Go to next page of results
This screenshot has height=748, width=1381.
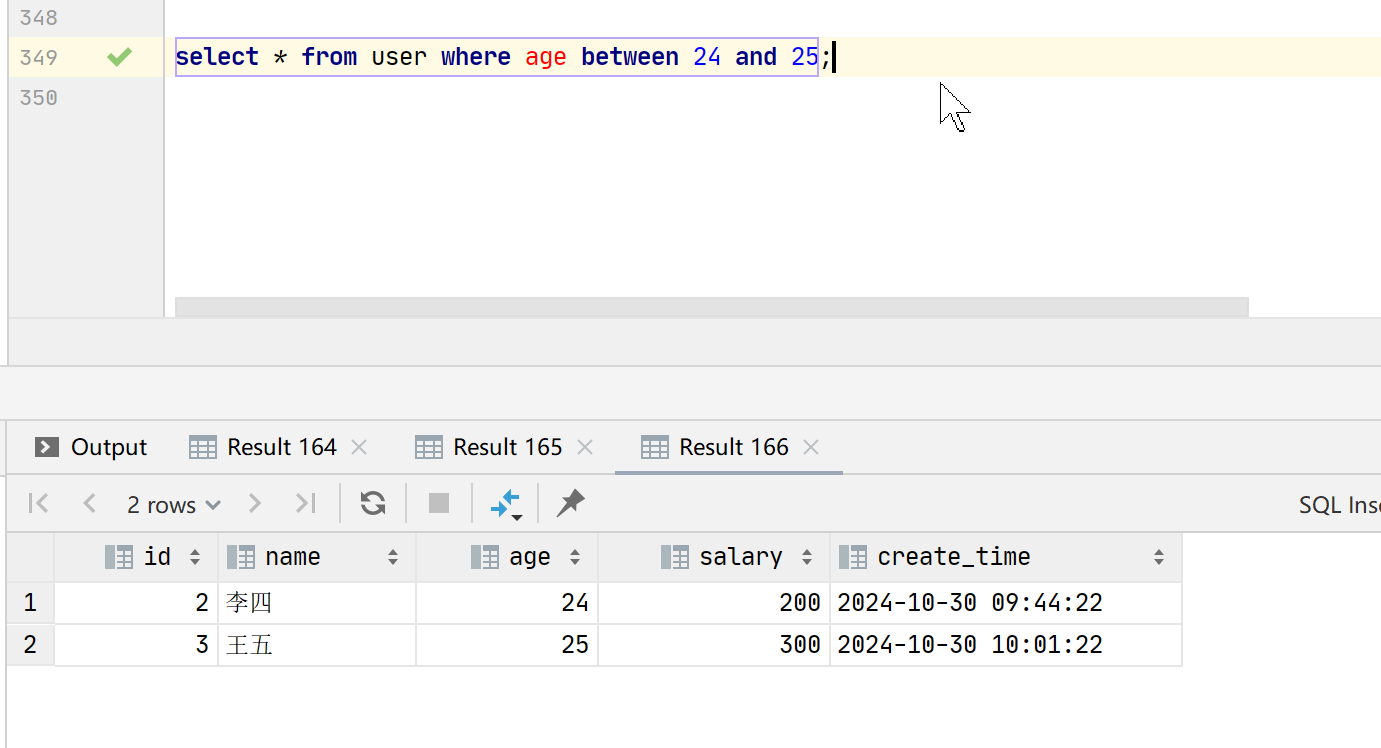click(x=255, y=503)
